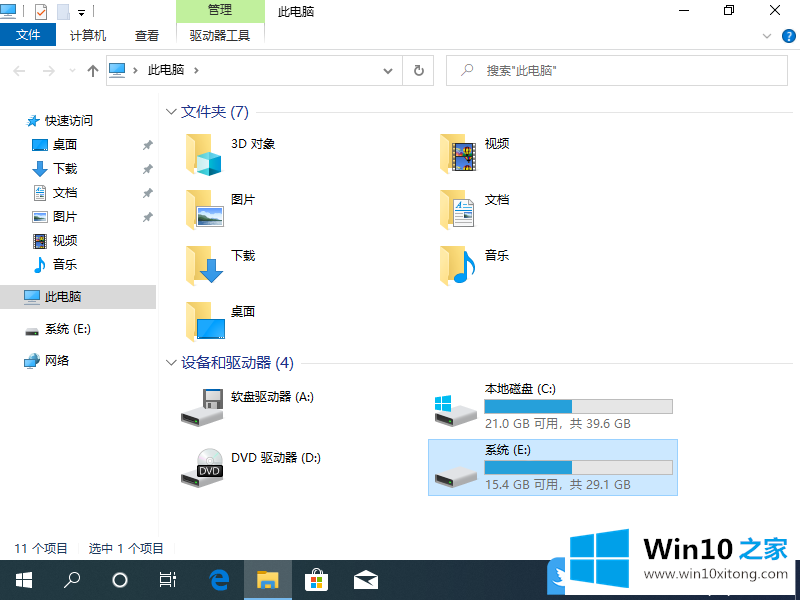Open the 桌面 folder icon in main pane
The image size is (800, 600).
click(x=205, y=321)
